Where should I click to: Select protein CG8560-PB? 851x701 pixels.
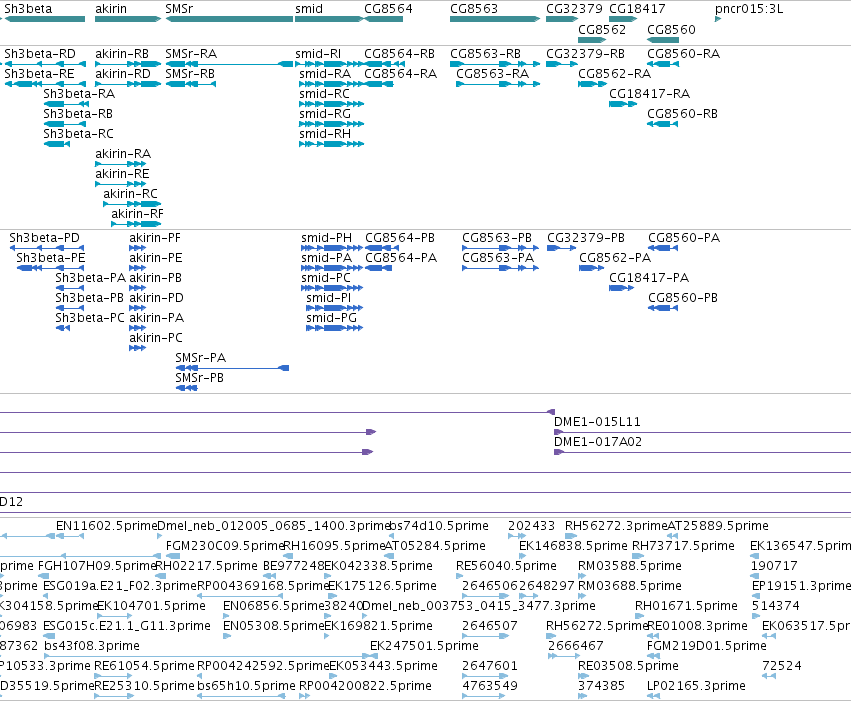pyautogui.click(x=683, y=297)
